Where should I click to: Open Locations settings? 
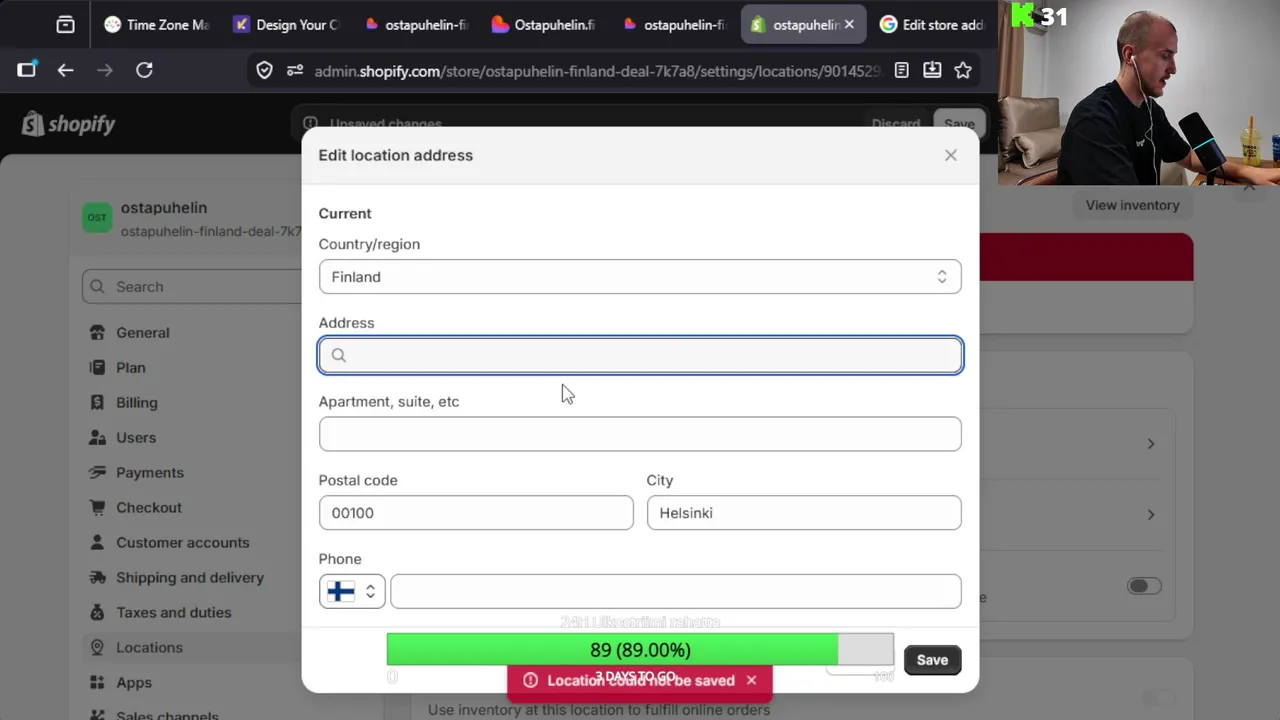tap(149, 647)
